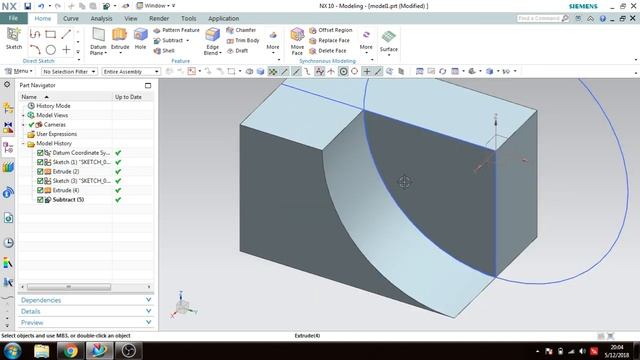The width and height of the screenshot is (640, 360).
Task: Open More in Synchronous Modeling group
Action: point(366,41)
